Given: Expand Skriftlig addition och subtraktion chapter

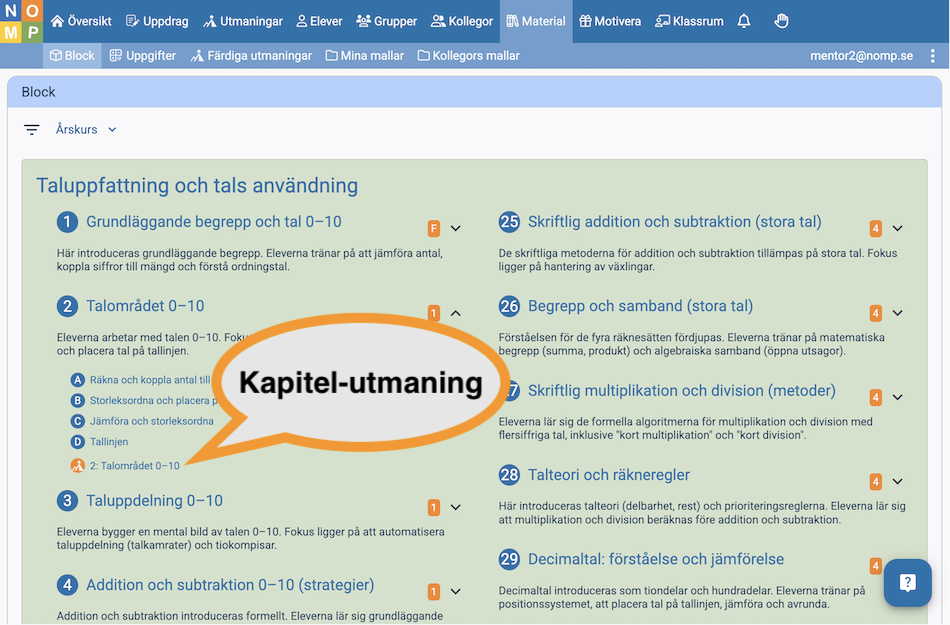Looking at the screenshot, I should click(x=897, y=228).
